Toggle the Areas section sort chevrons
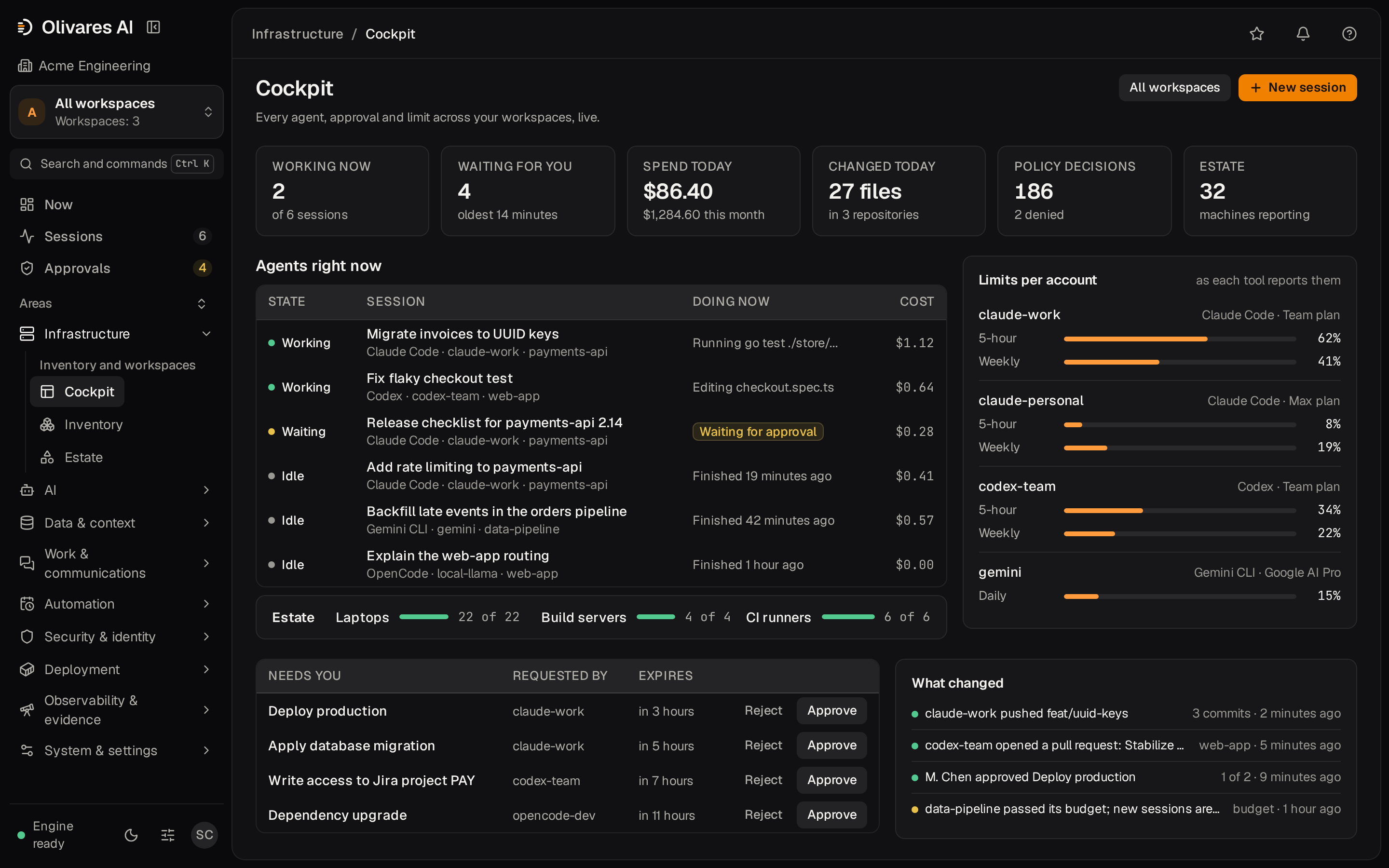The image size is (1389, 868). (202, 303)
